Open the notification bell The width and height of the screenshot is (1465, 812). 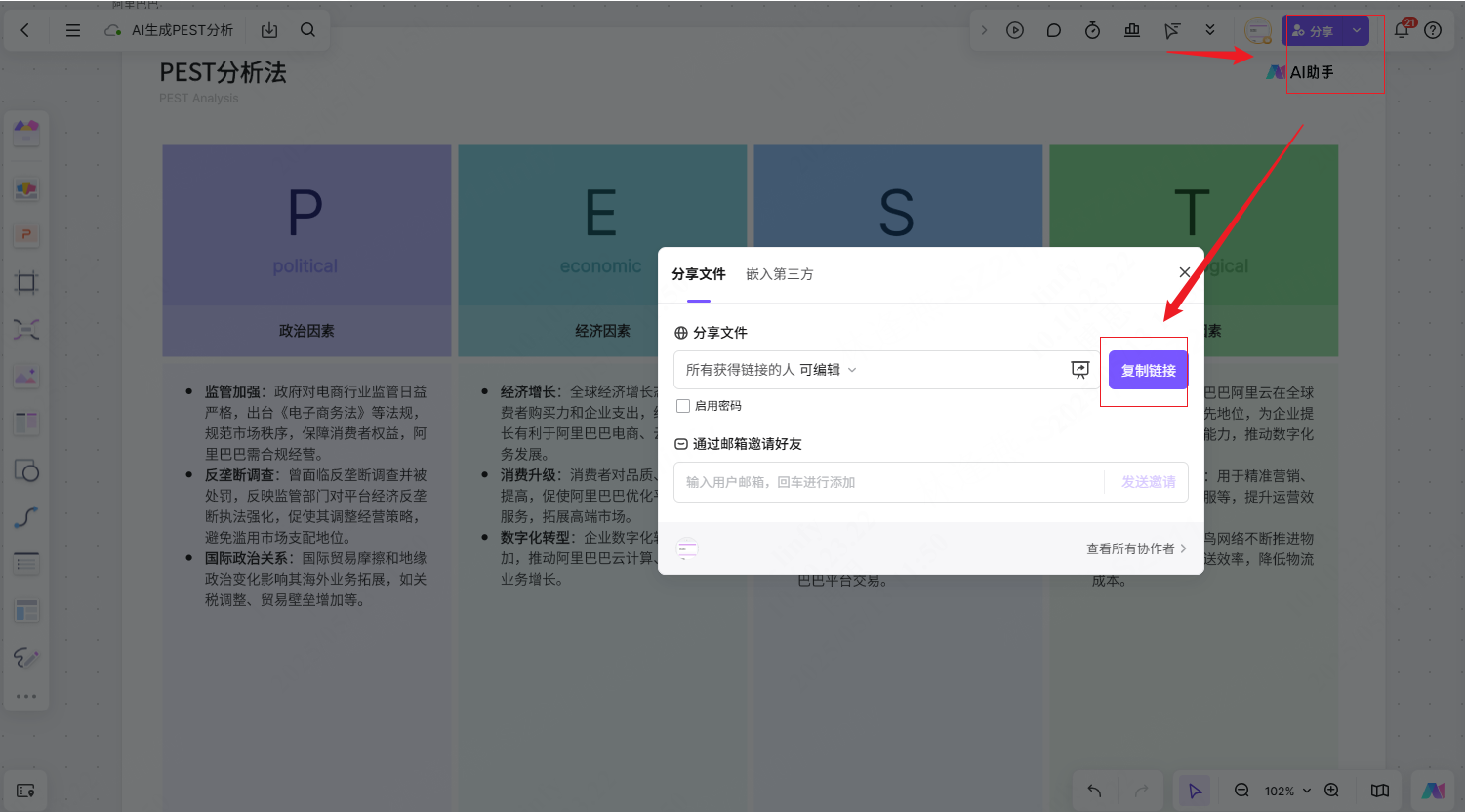point(1402,30)
